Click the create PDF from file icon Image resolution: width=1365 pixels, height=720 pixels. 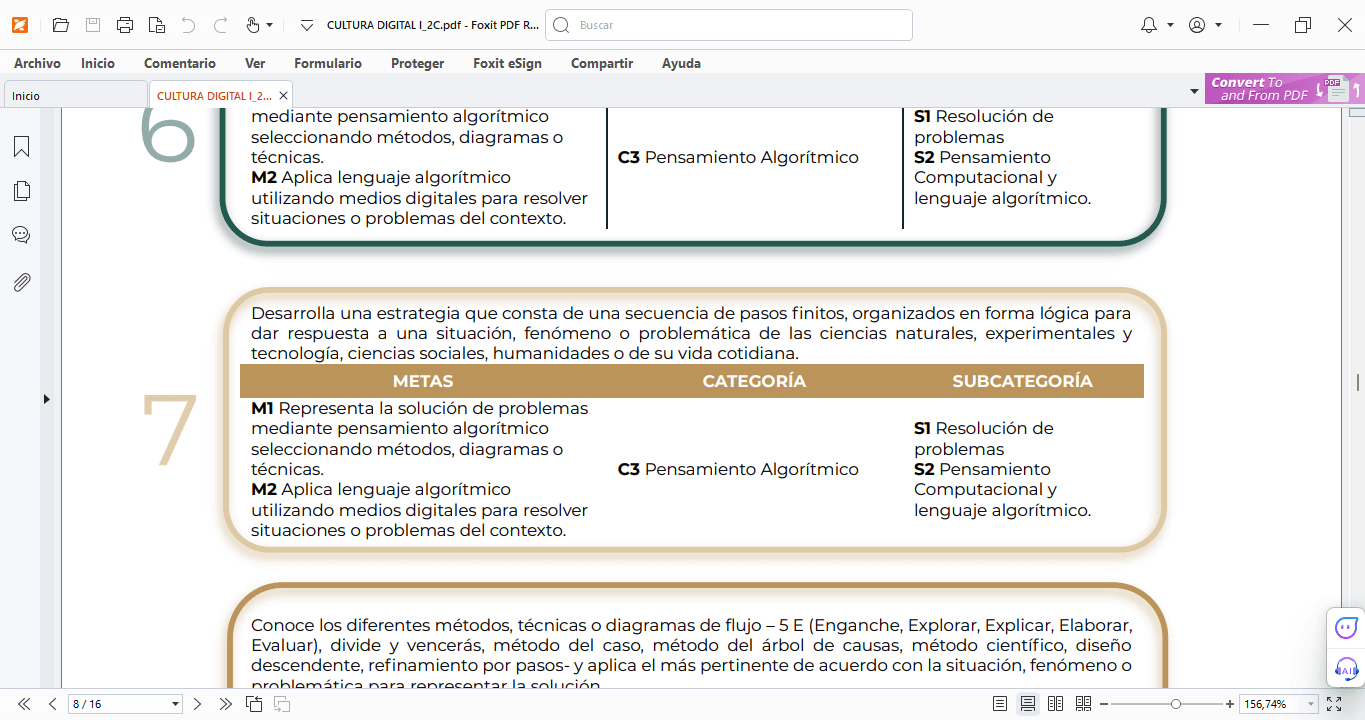156,25
